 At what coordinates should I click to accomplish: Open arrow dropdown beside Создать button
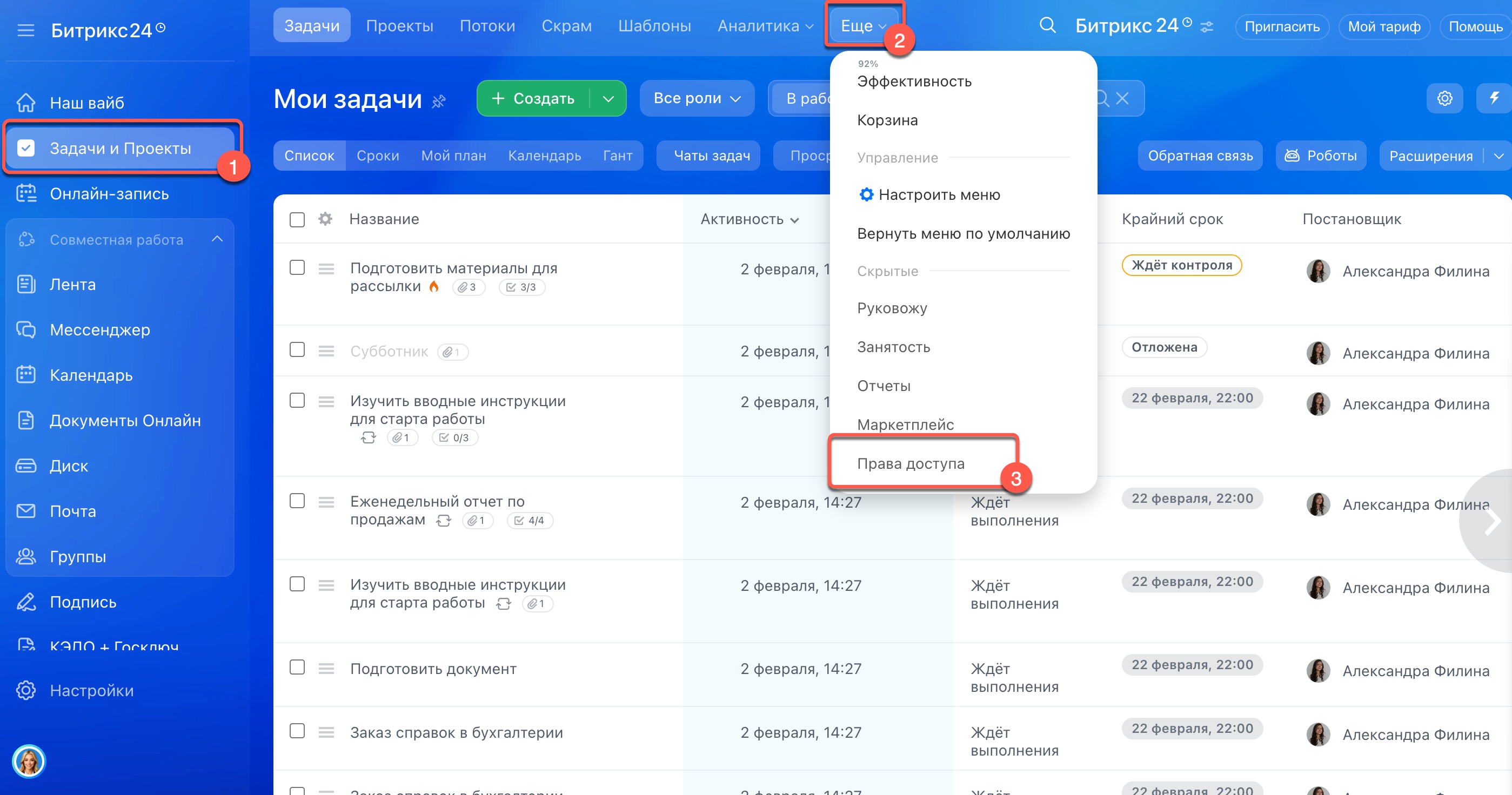[608, 99]
